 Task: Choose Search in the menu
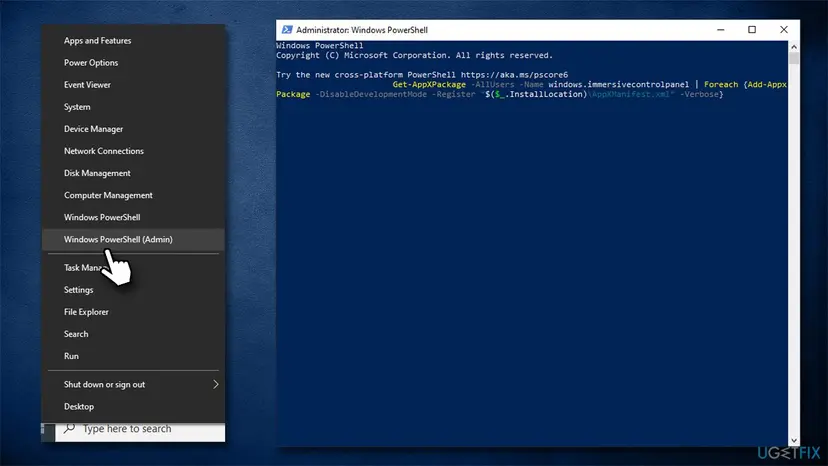coord(133,334)
